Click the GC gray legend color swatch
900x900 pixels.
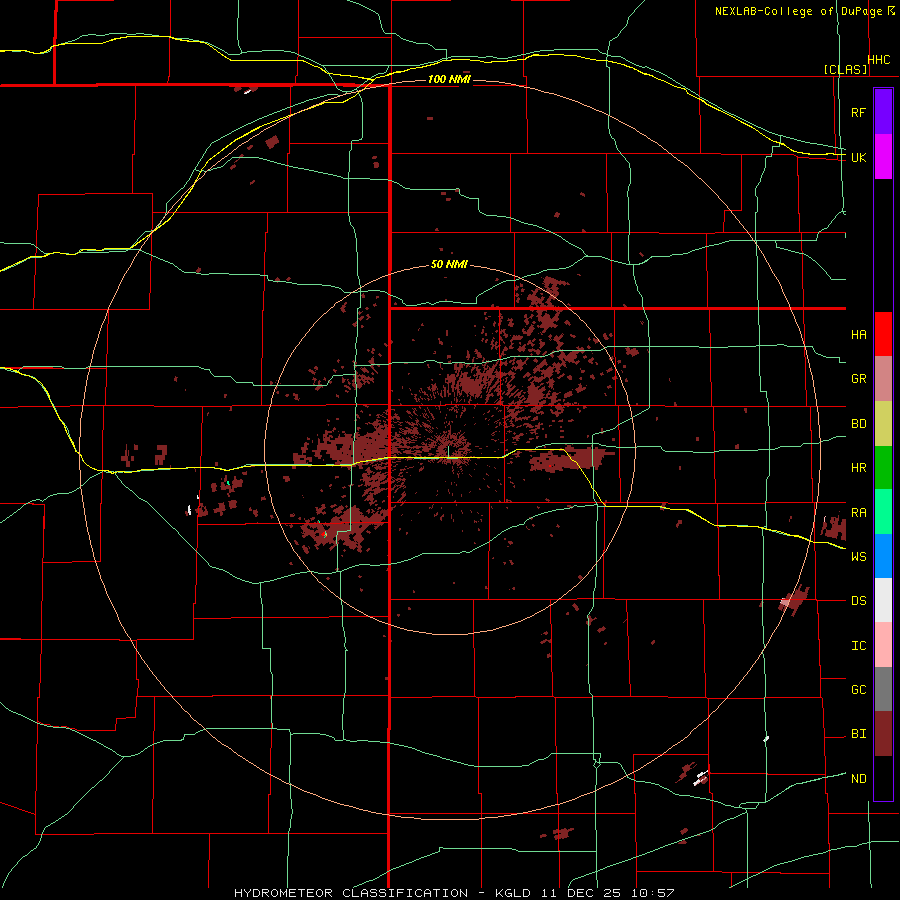tap(883, 689)
